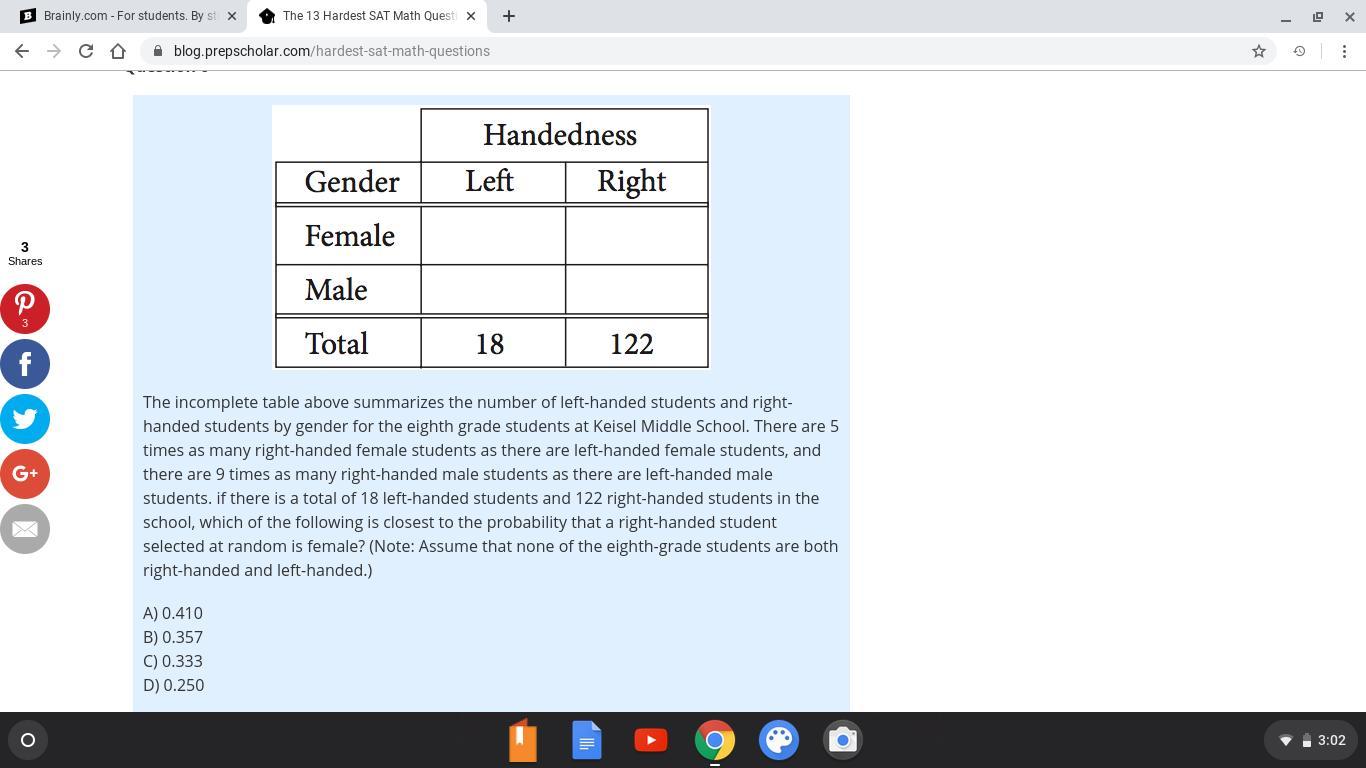
Task: Select the 13 Hardest SAT Math Questions tab
Action: [x=367, y=16]
